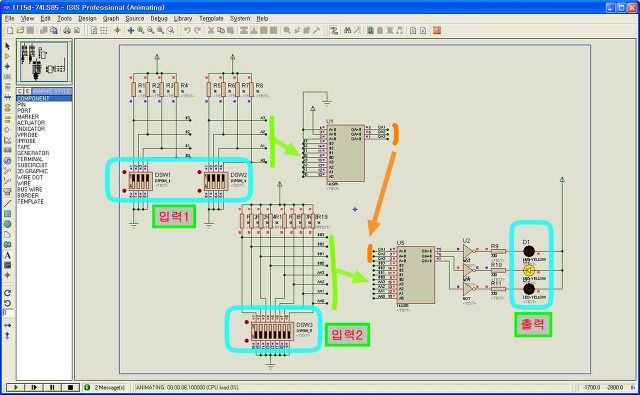Stop the running simulation

(x=70, y=387)
